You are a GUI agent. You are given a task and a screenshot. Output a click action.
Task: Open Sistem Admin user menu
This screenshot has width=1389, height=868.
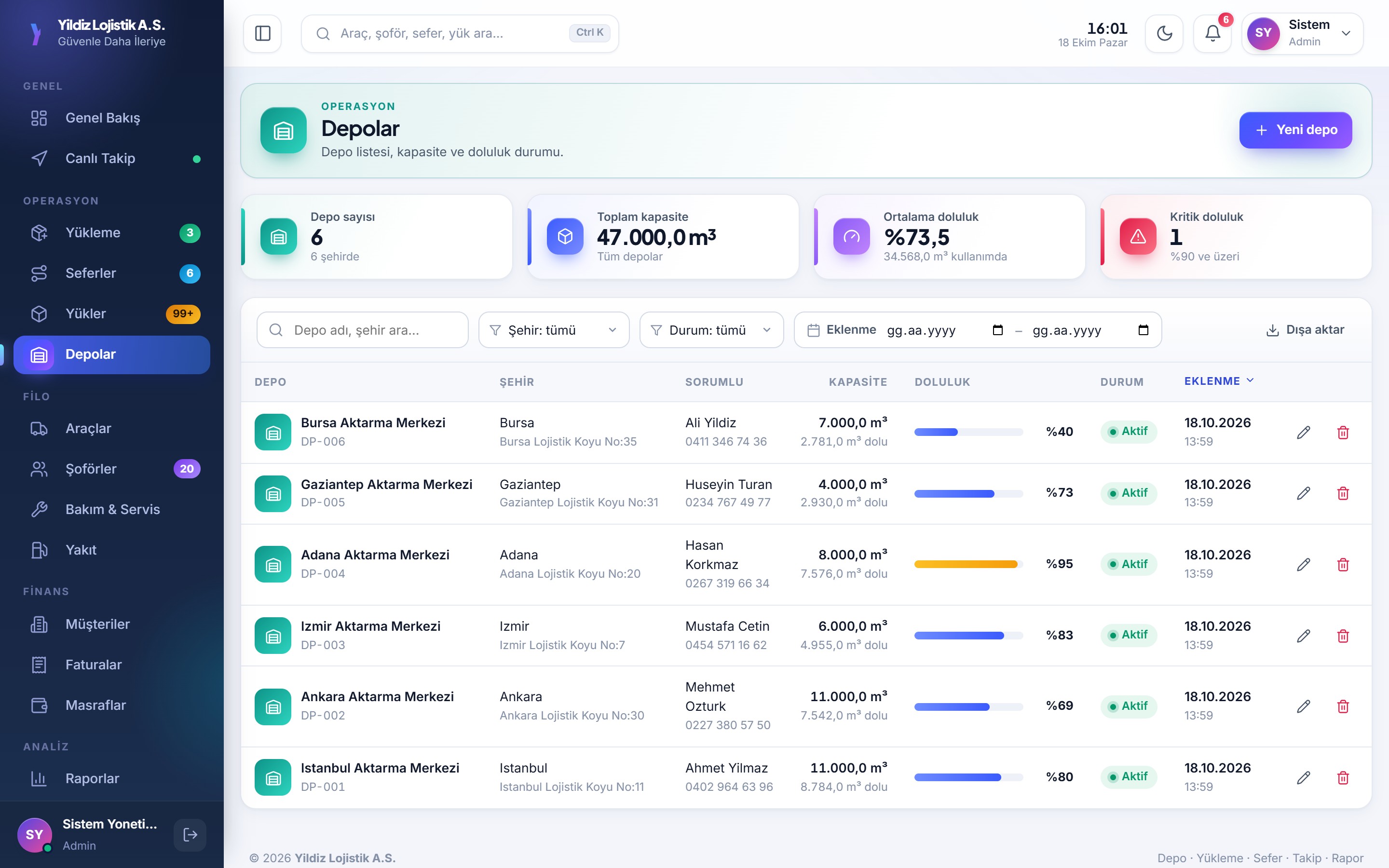pyautogui.click(x=1302, y=33)
